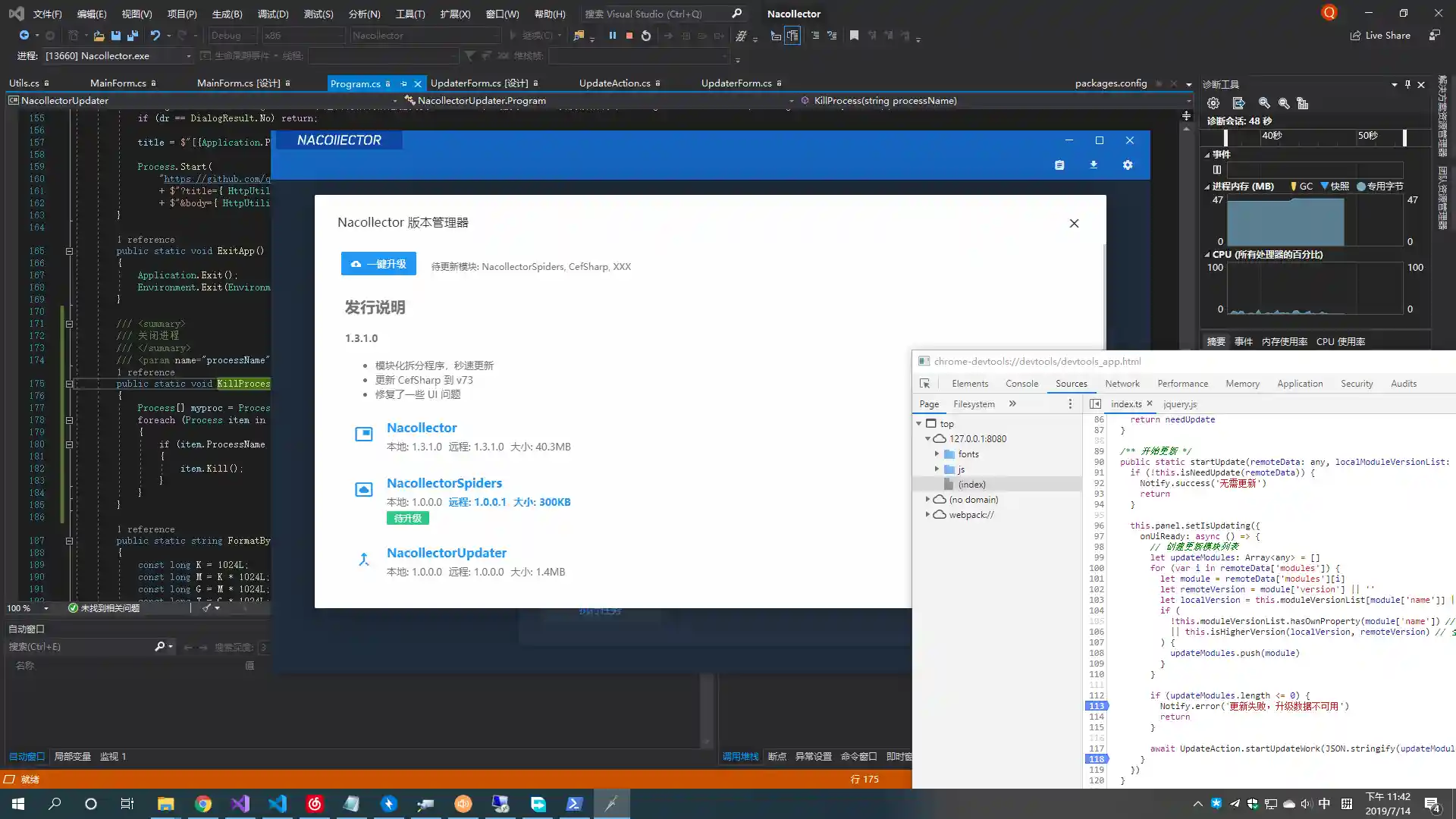Screen dimensions: 1456x819
Task: Zoom in on the diagnostics timeline
Action: click(1264, 103)
